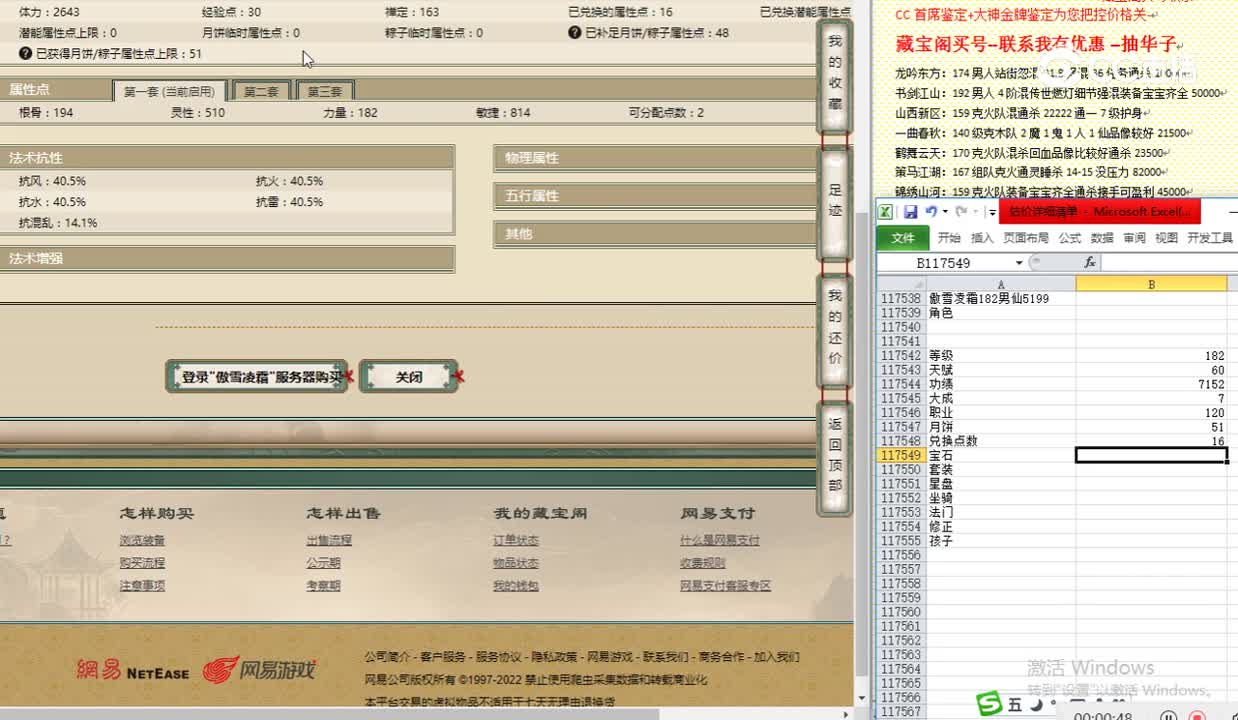
Task: Click the green Sogou input method icon
Action: [x=990, y=704]
